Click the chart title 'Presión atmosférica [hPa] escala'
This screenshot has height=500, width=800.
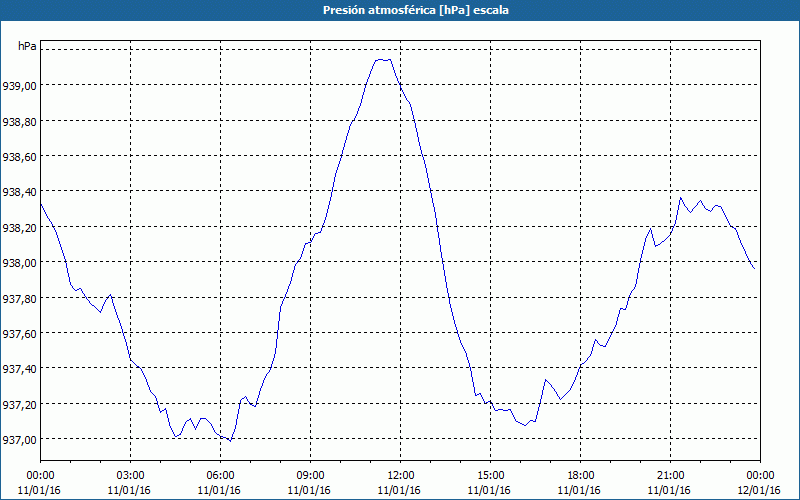[416, 10]
